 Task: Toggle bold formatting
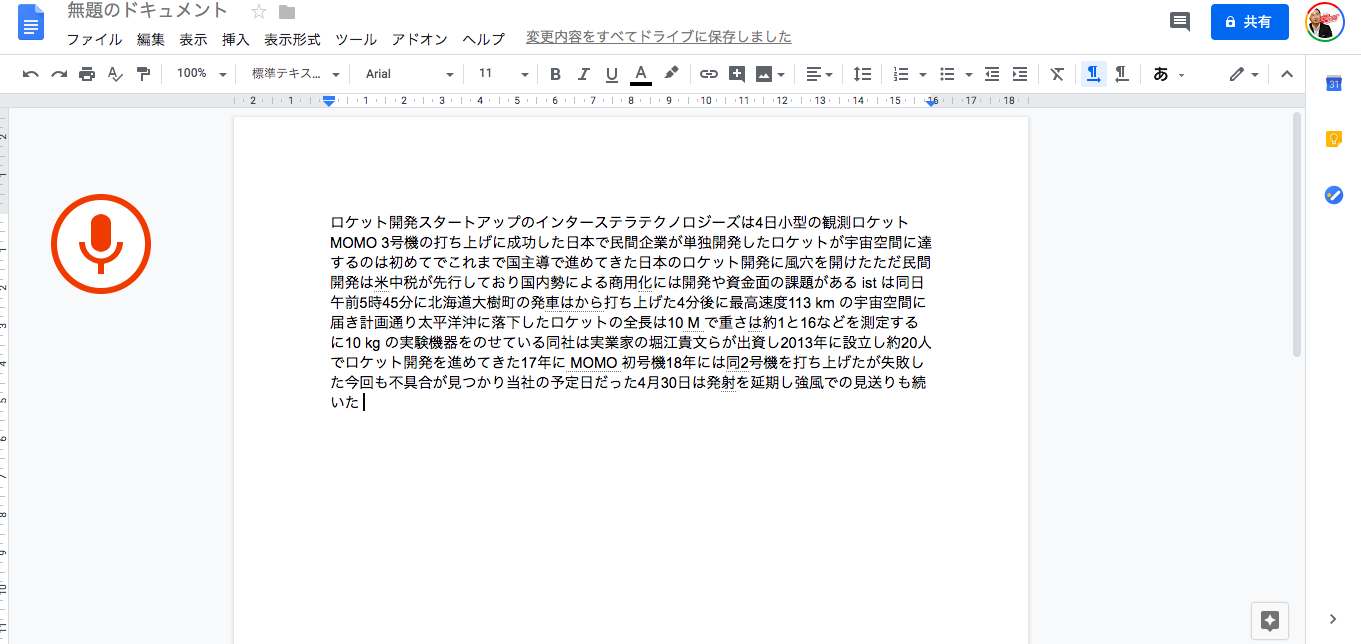tap(556, 74)
